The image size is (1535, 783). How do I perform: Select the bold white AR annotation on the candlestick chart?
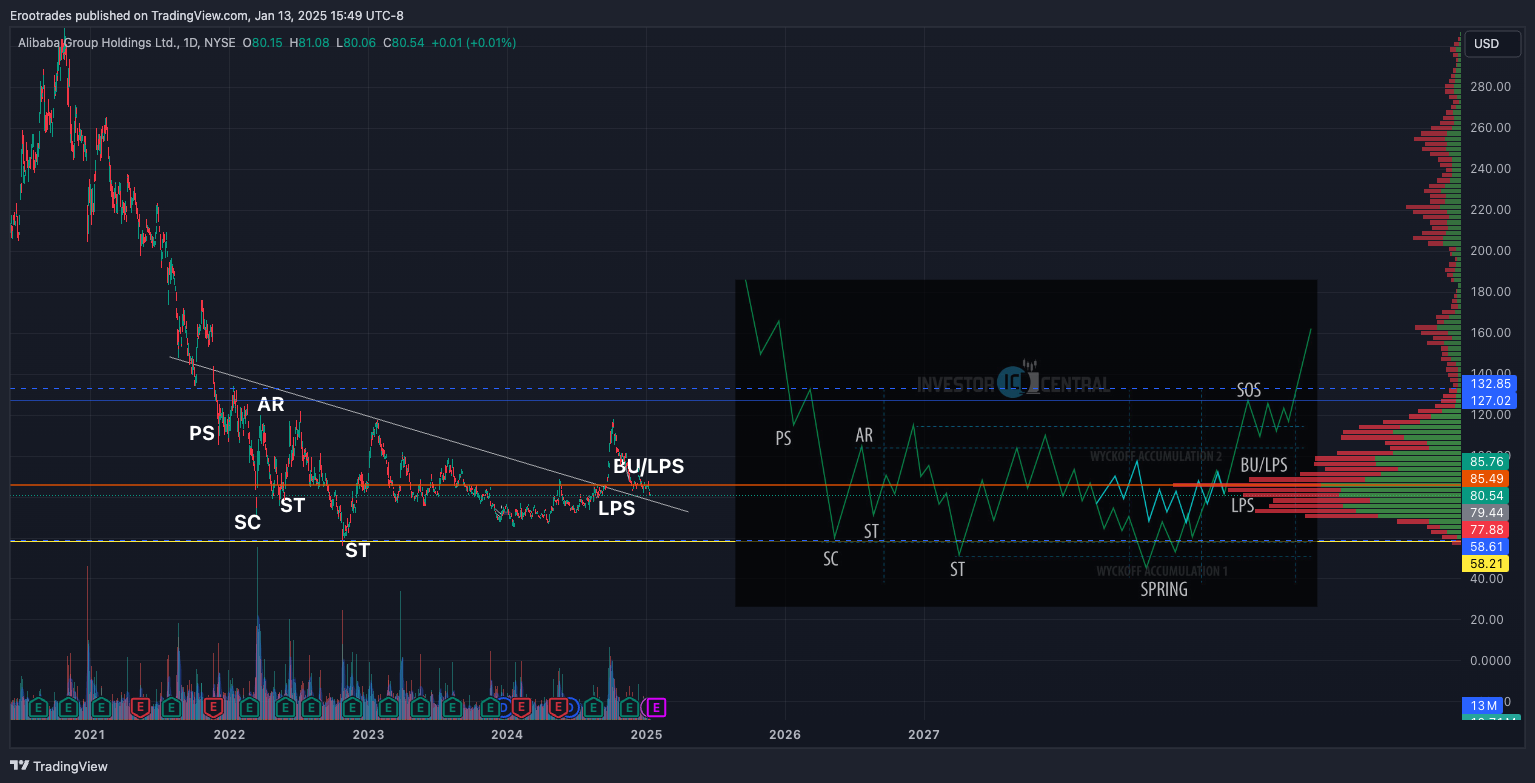[x=271, y=404]
